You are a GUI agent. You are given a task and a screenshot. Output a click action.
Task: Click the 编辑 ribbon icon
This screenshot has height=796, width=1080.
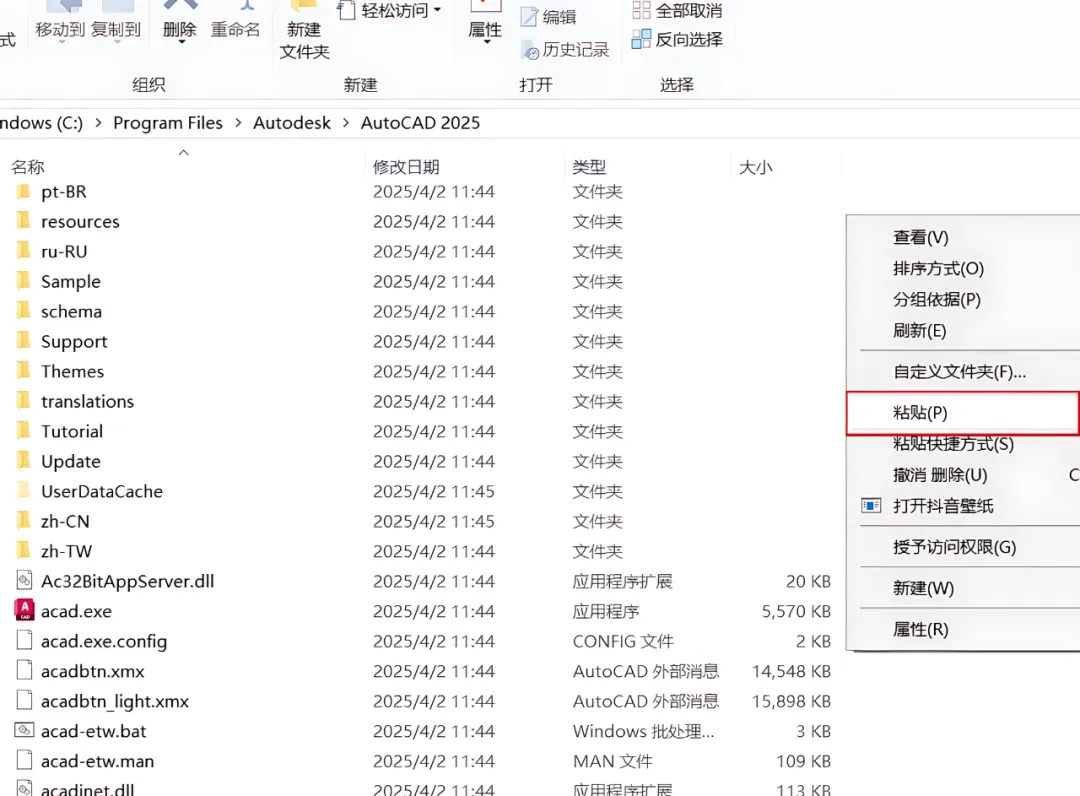click(x=529, y=17)
